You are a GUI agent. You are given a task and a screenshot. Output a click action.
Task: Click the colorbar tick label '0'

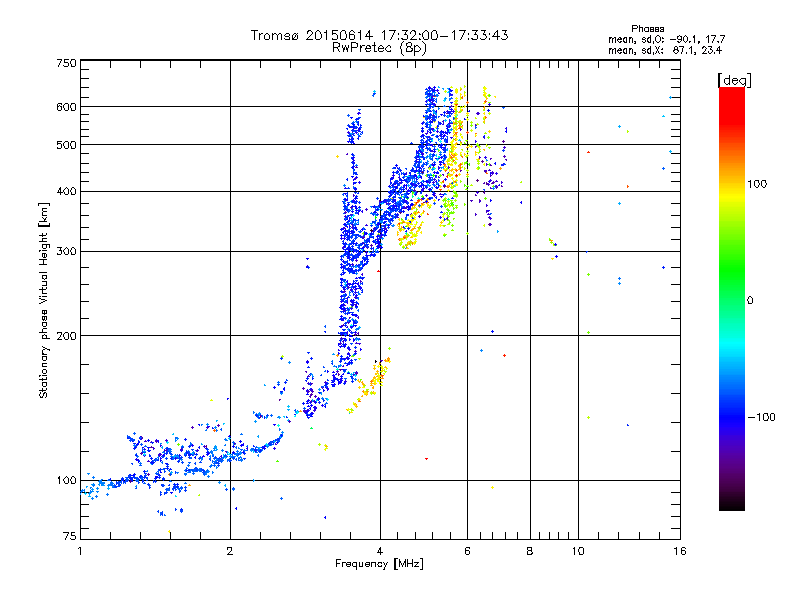click(x=749, y=301)
